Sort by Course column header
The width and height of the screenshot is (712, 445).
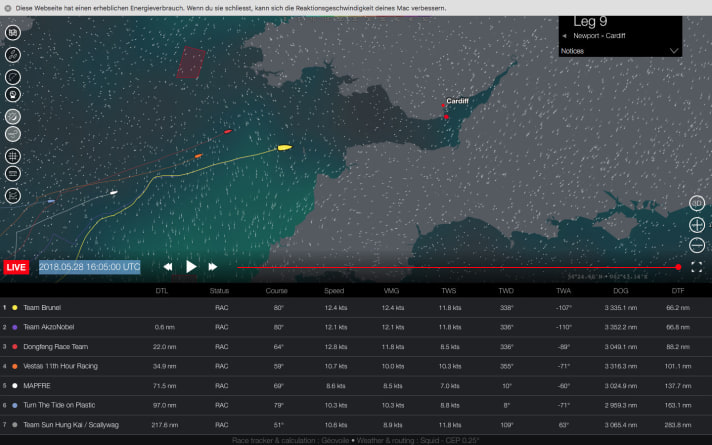277,291
